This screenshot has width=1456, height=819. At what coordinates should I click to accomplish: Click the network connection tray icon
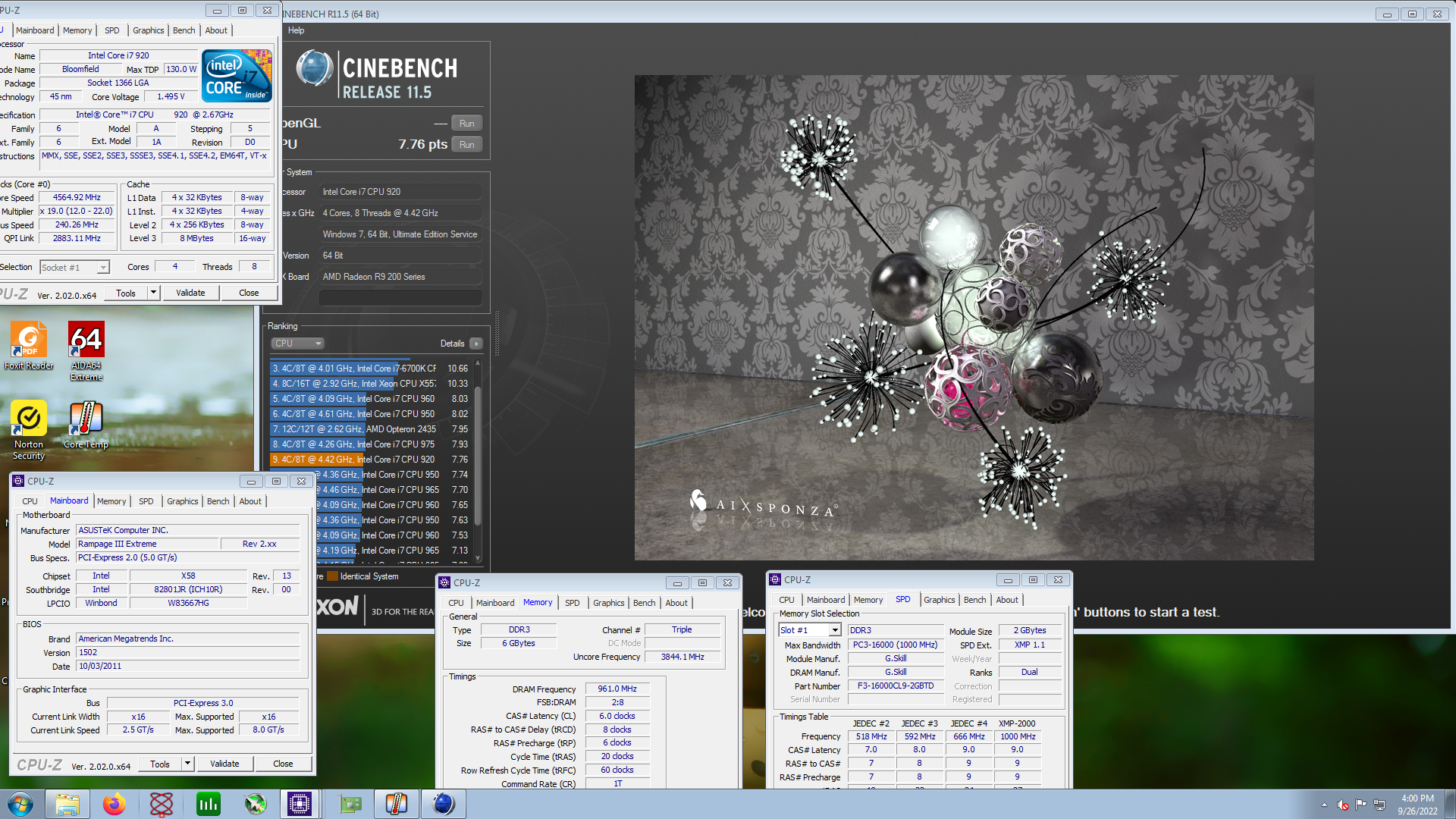pos(1379,805)
